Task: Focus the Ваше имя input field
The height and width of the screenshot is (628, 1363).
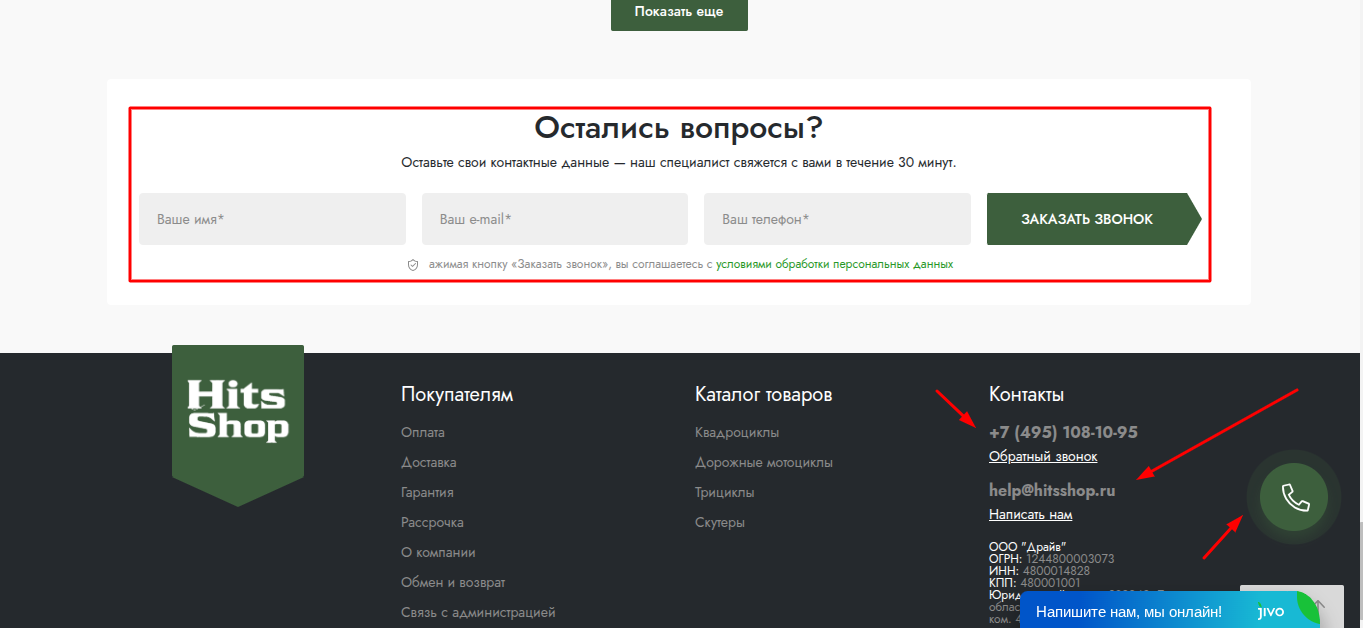Action: 273,219
